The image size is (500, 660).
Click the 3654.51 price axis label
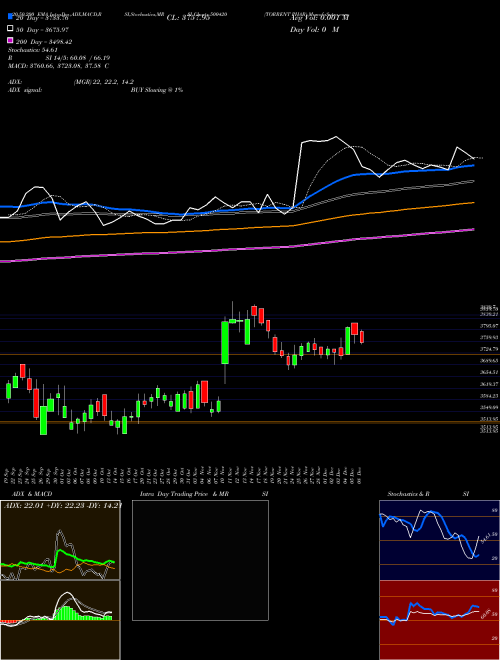coord(489,372)
